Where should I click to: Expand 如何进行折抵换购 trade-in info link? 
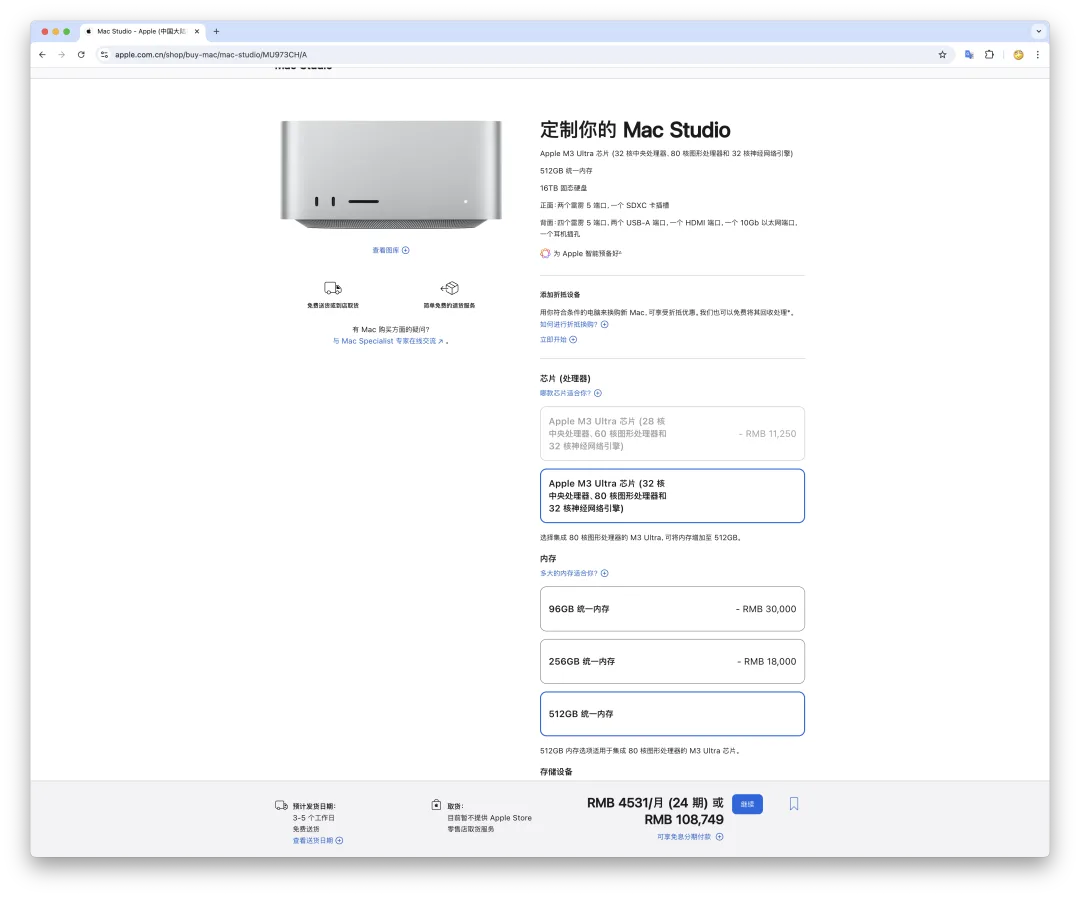[x=574, y=324]
